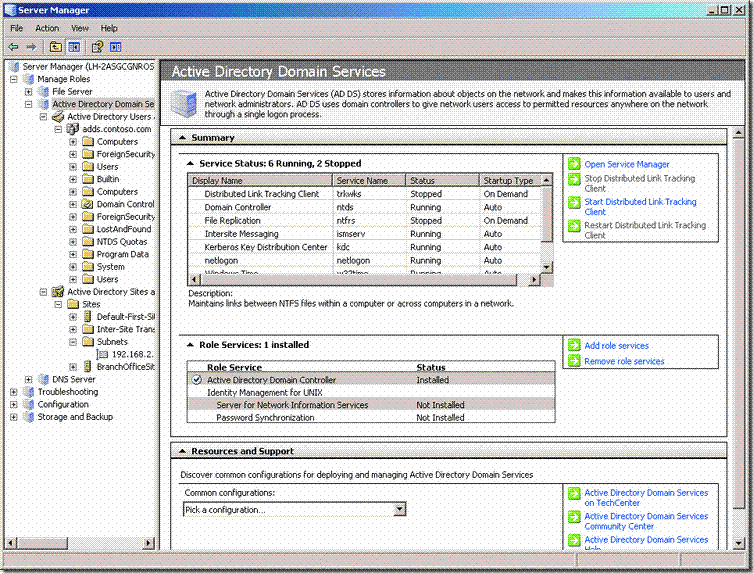754x574 pixels.
Task: Click the BranchOfficeSite icon in tree
Action: tap(88, 366)
